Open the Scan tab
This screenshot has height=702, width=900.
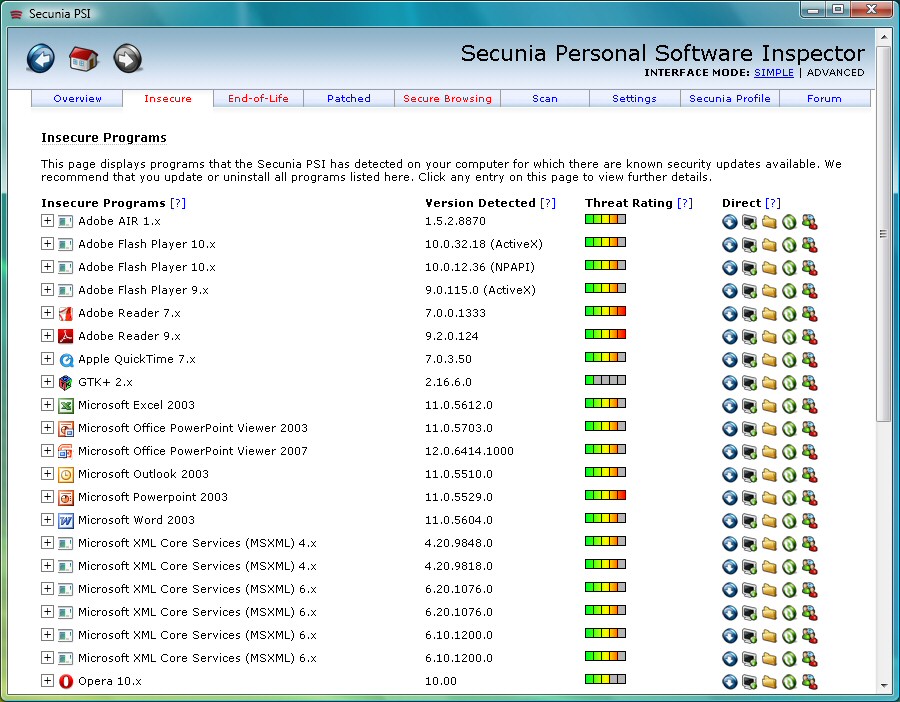pos(545,98)
